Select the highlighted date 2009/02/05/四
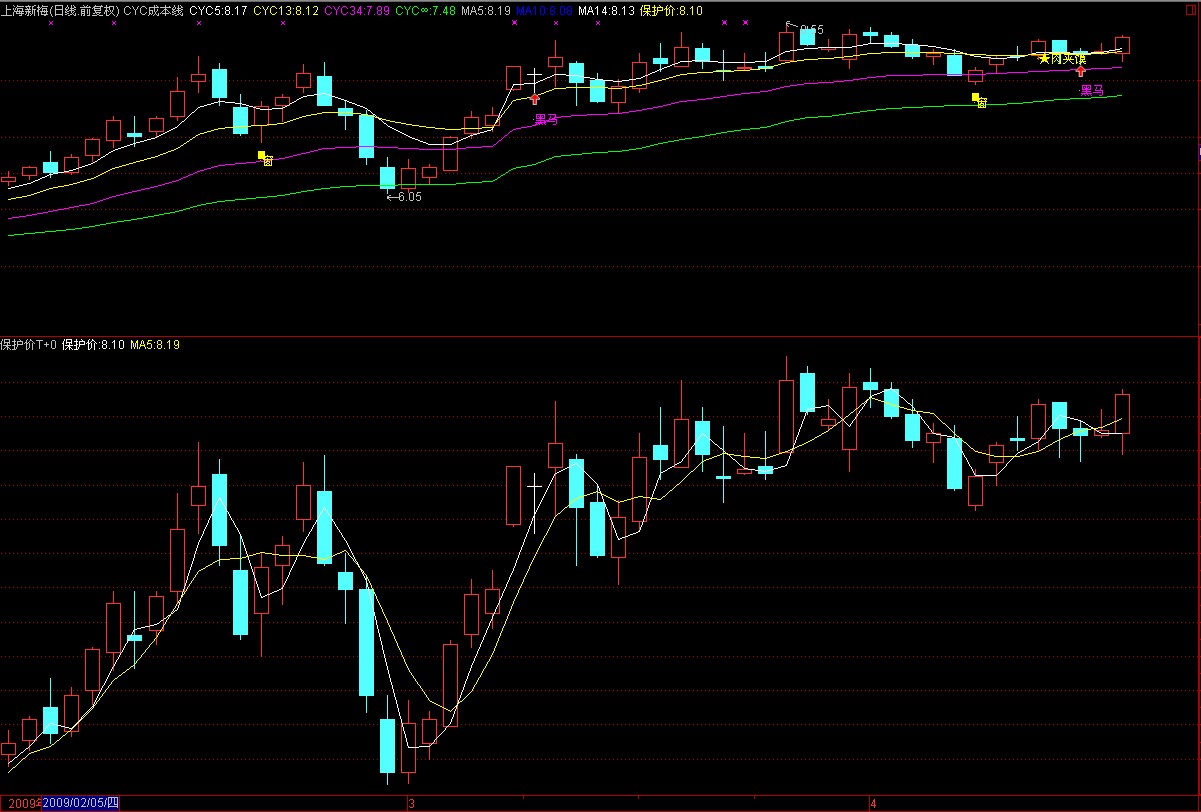The image size is (1201, 812). pos(81,803)
